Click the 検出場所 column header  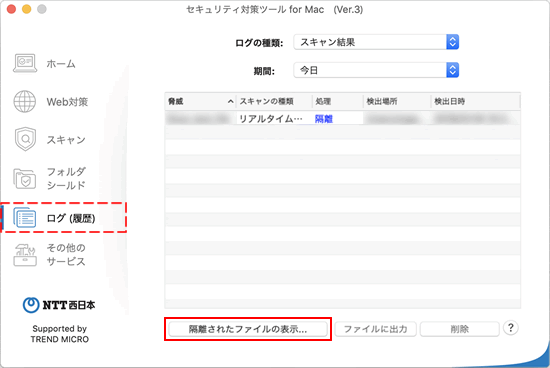397,101
